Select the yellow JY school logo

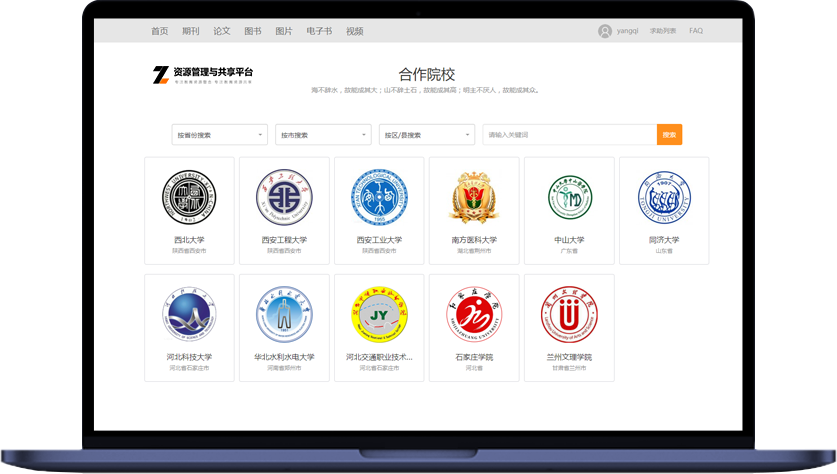click(379, 314)
